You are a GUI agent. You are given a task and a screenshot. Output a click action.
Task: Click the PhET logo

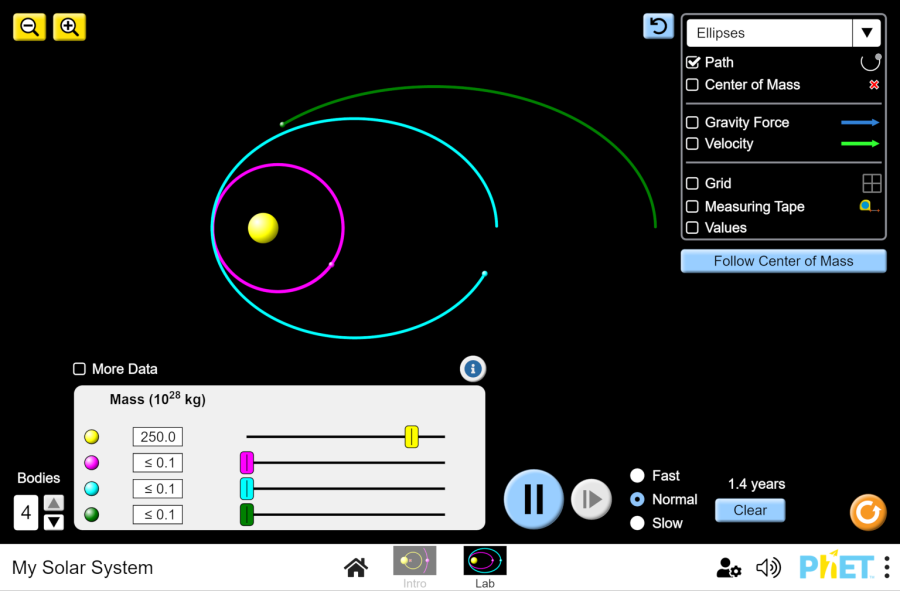(x=837, y=567)
